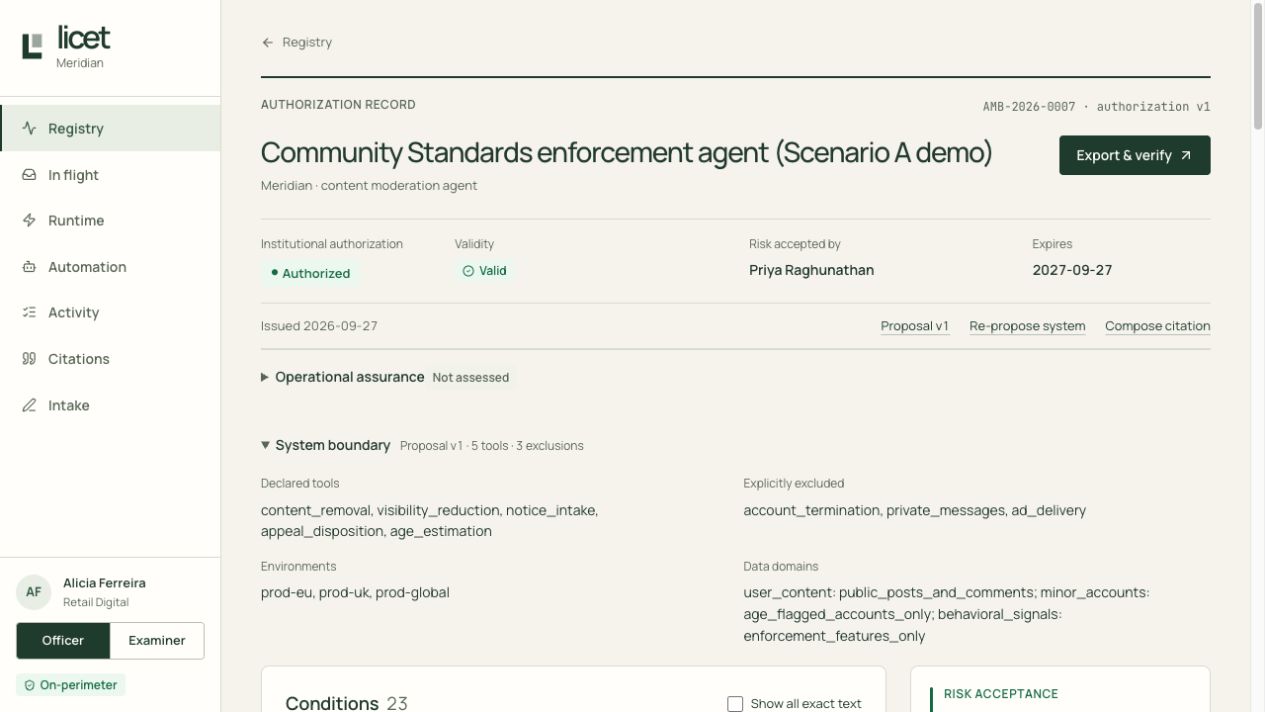1265x712 pixels.
Task: Click the declared tools list
Action: (430, 521)
